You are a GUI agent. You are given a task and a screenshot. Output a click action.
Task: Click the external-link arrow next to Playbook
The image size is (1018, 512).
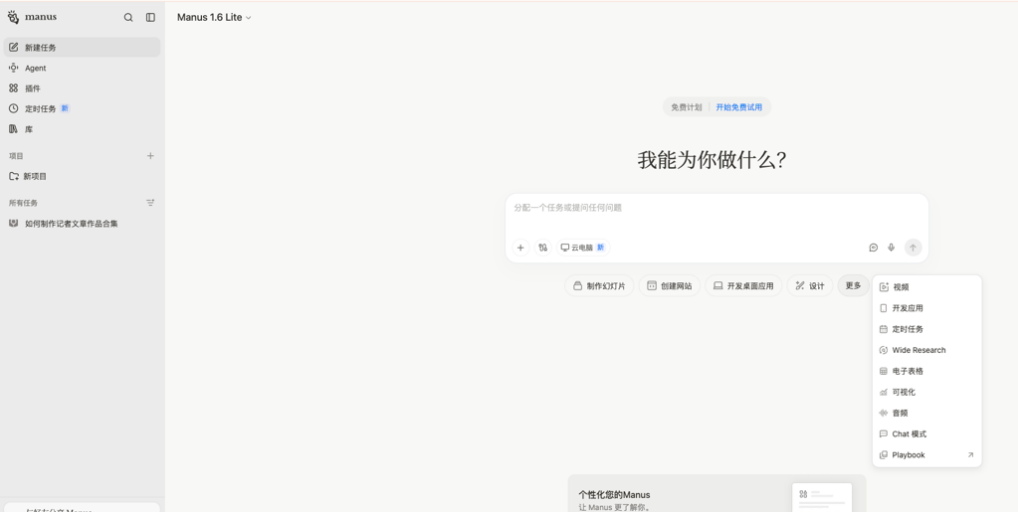coord(971,455)
